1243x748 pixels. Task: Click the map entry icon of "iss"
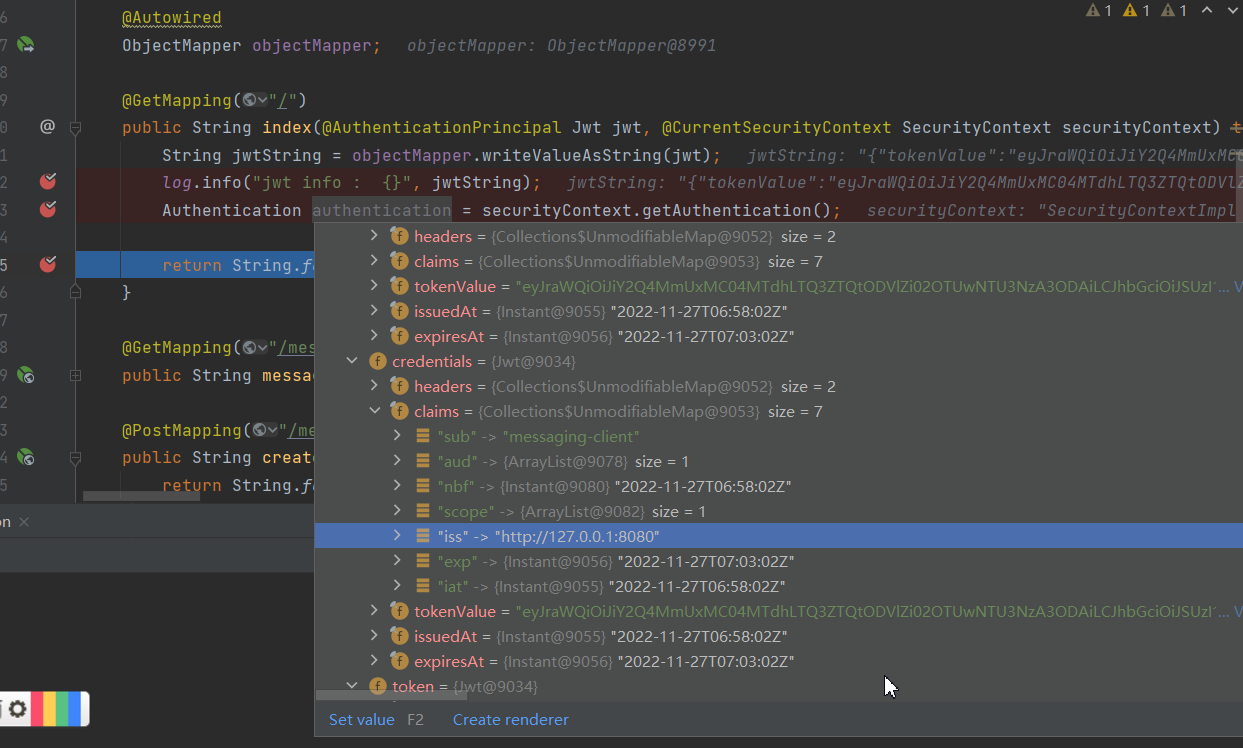tap(424, 536)
